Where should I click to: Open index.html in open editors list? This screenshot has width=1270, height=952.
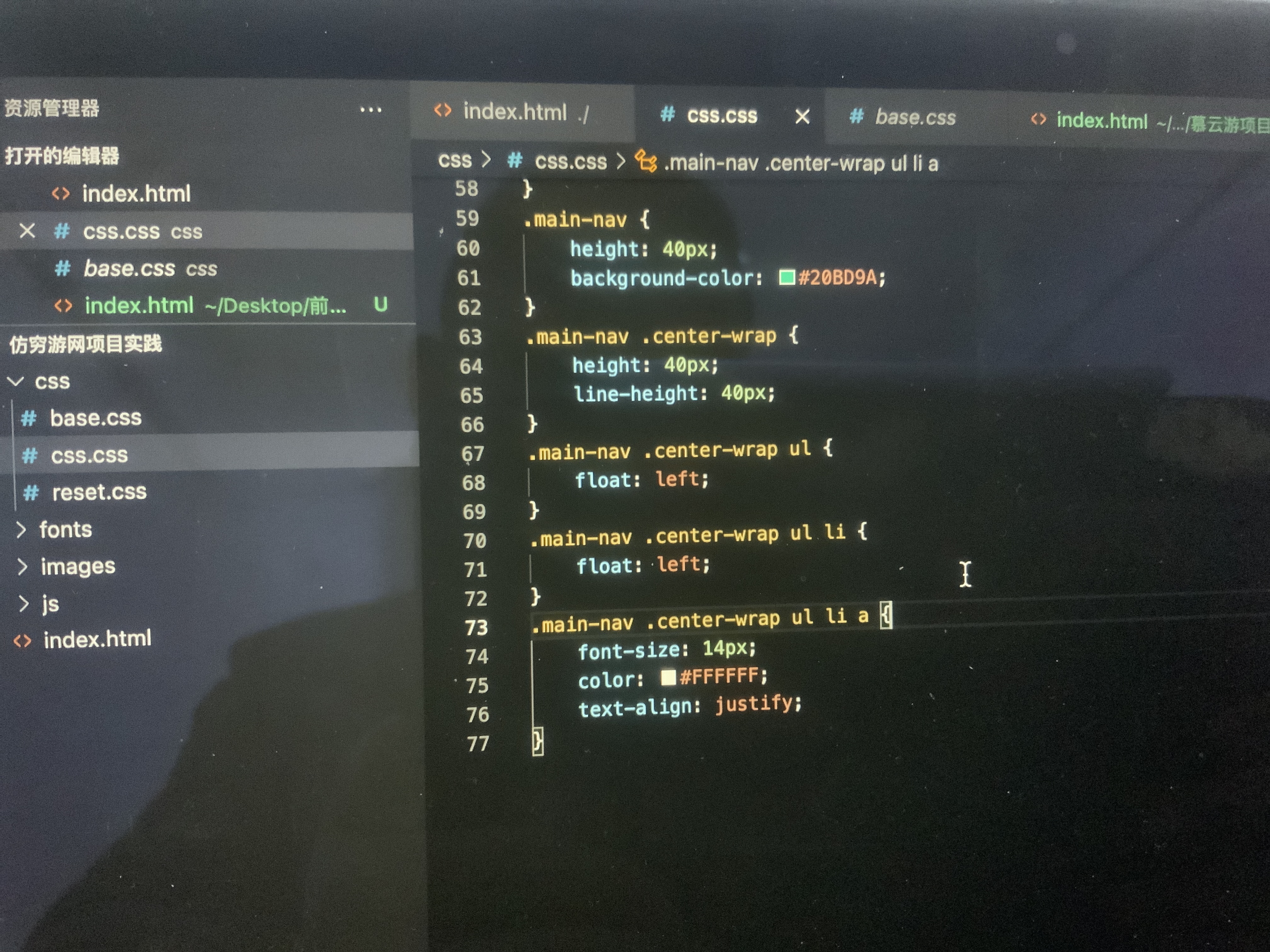tap(135, 194)
